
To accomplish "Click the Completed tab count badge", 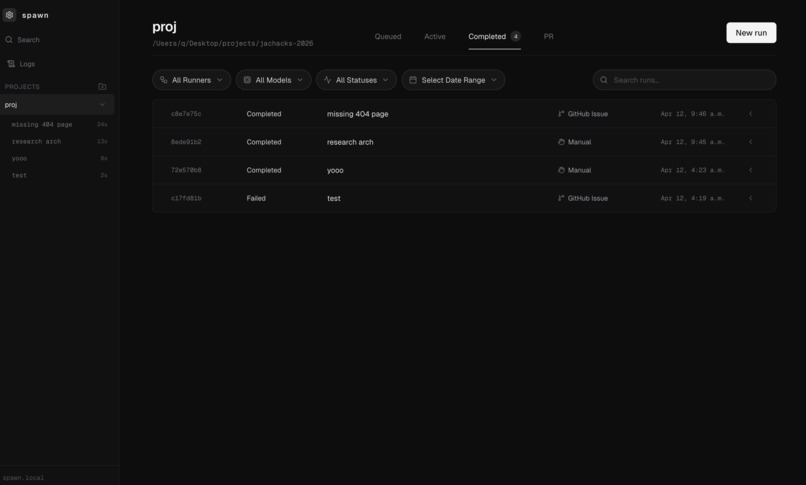I will point(516,36).
